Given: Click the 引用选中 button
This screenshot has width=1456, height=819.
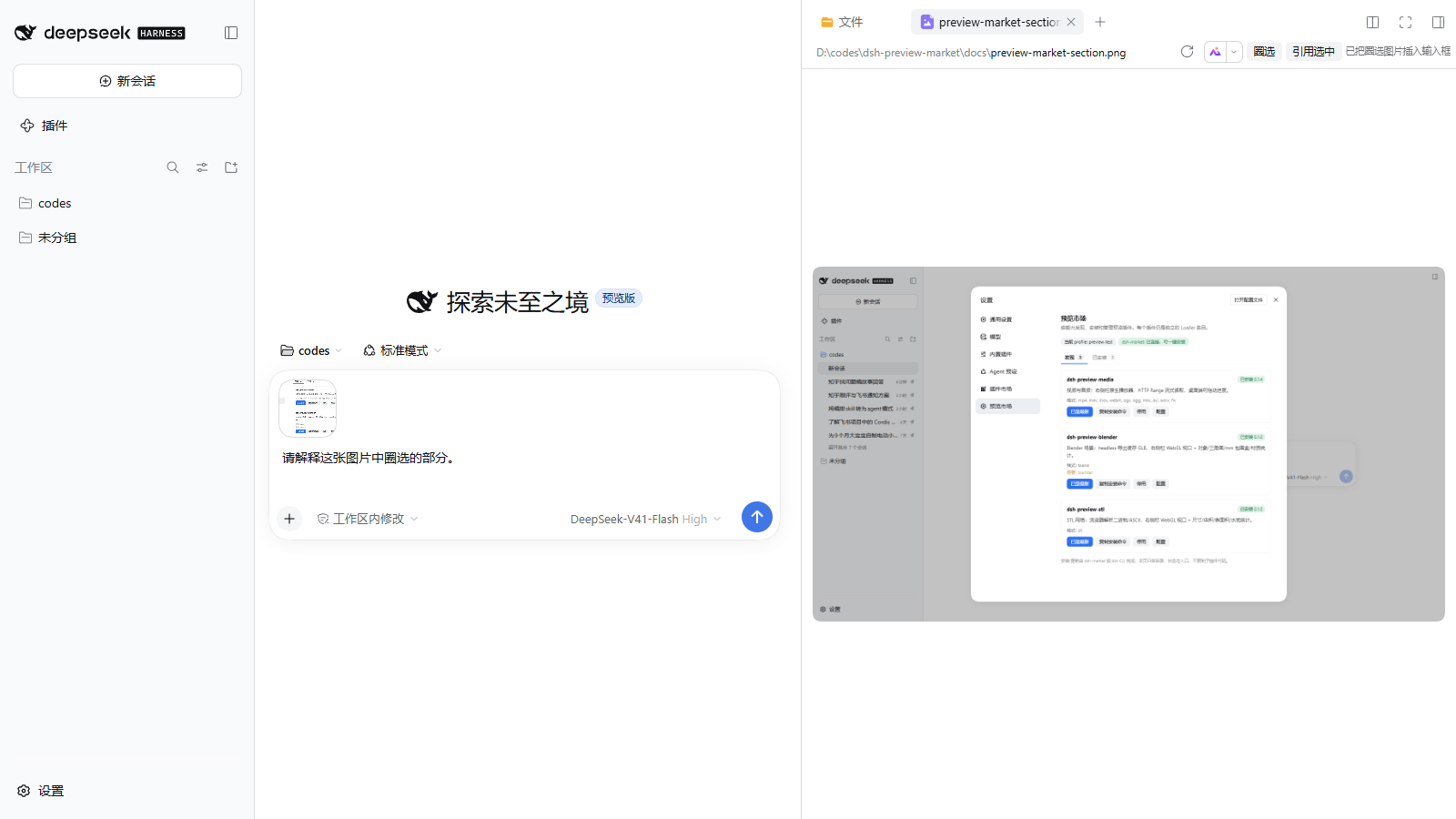Looking at the screenshot, I should [1313, 52].
